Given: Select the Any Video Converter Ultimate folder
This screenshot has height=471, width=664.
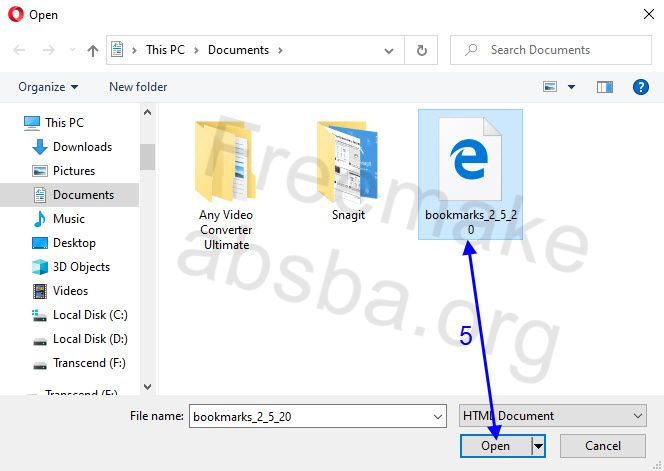Looking at the screenshot, I should tap(226, 186).
